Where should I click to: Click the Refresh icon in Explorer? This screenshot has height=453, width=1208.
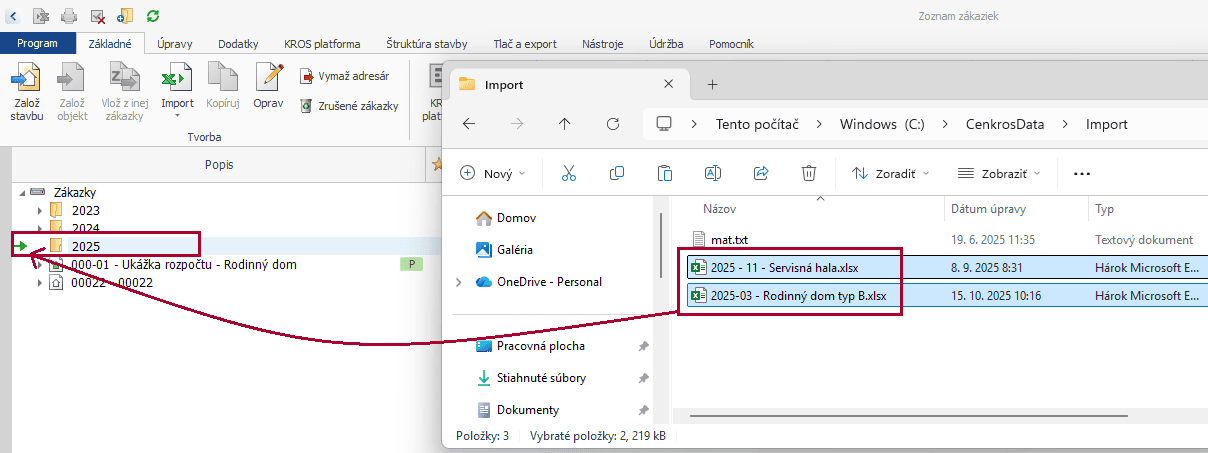pyautogui.click(x=614, y=124)
